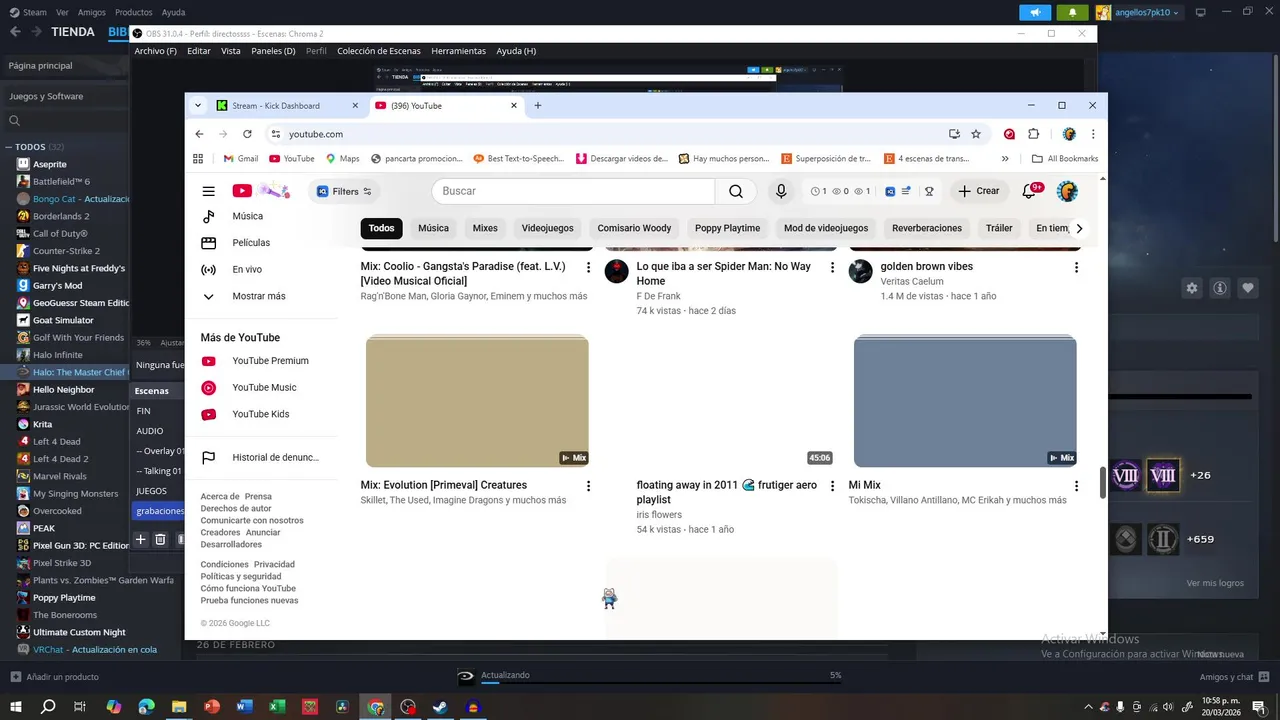Open Steam TIENDA navigation link
Image resolution: width=1280 pixels, height=720 pixels.
click(73, 32)
